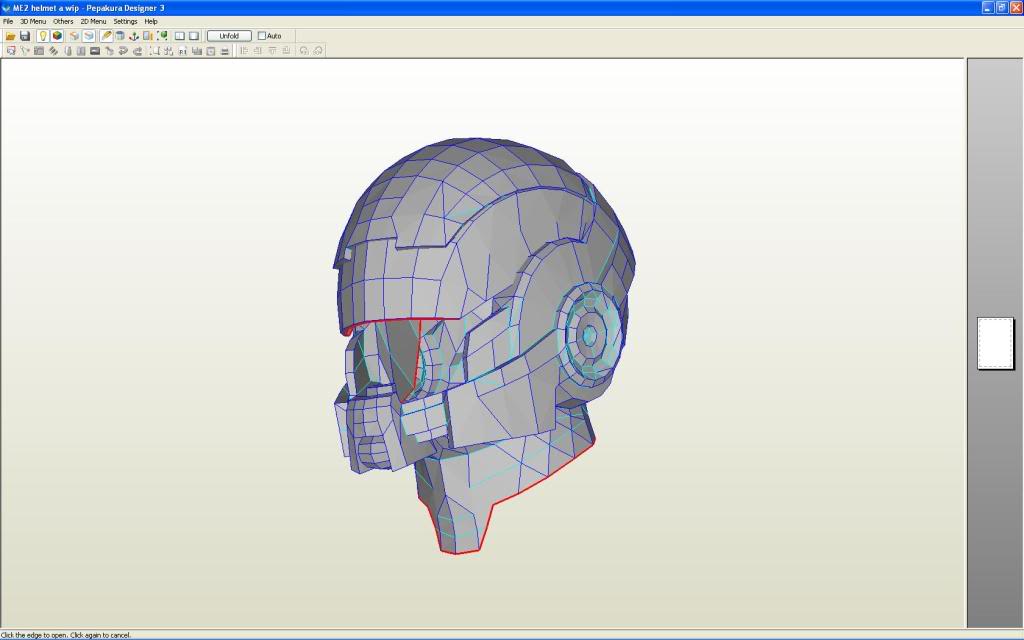Click the Open file folder icon
The width and height of the screenshot is (1024, 640).
[x=11, y=36]
